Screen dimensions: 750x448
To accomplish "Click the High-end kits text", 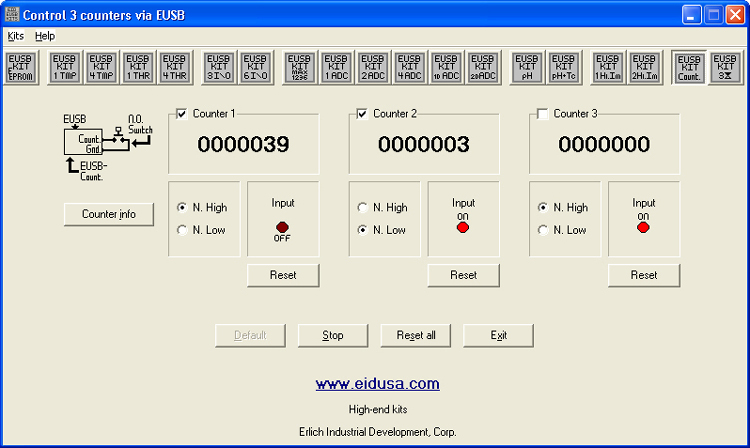I will (x=378, y=410).
